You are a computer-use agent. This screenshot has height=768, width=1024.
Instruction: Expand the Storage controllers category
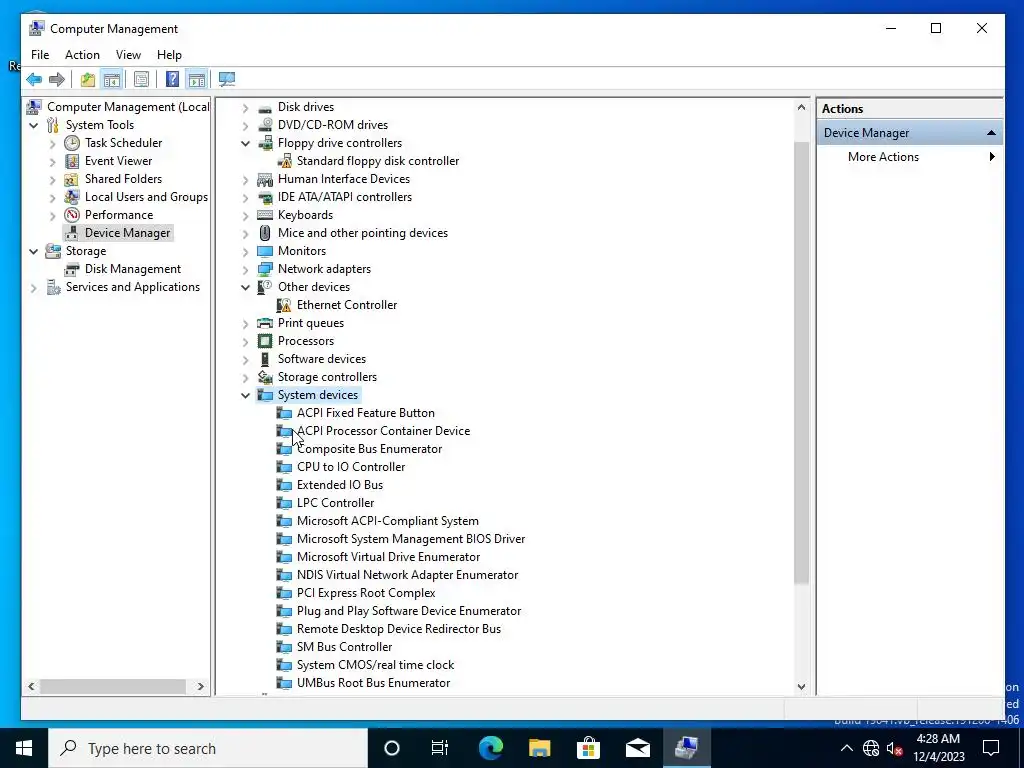pyautogui.click(x=246, y=377)
